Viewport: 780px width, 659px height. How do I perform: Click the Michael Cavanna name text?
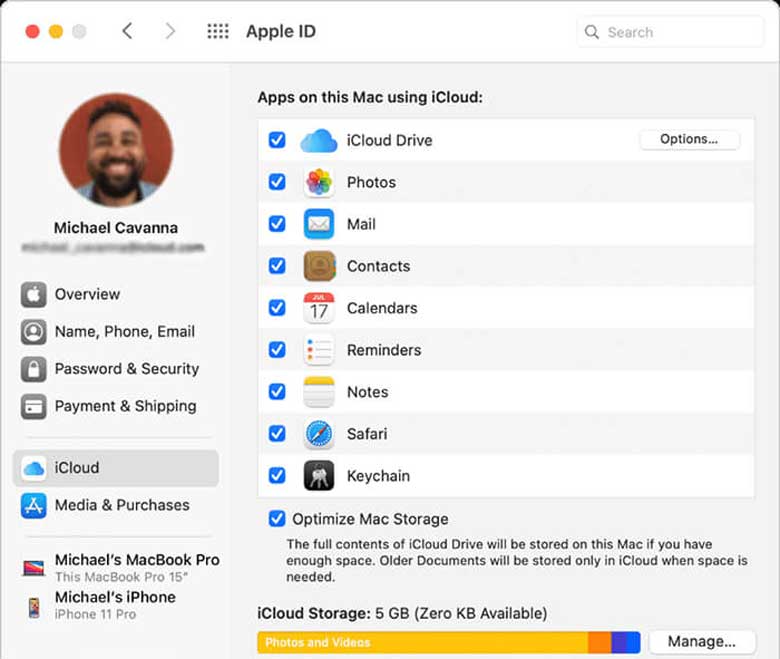coord(116,228)
